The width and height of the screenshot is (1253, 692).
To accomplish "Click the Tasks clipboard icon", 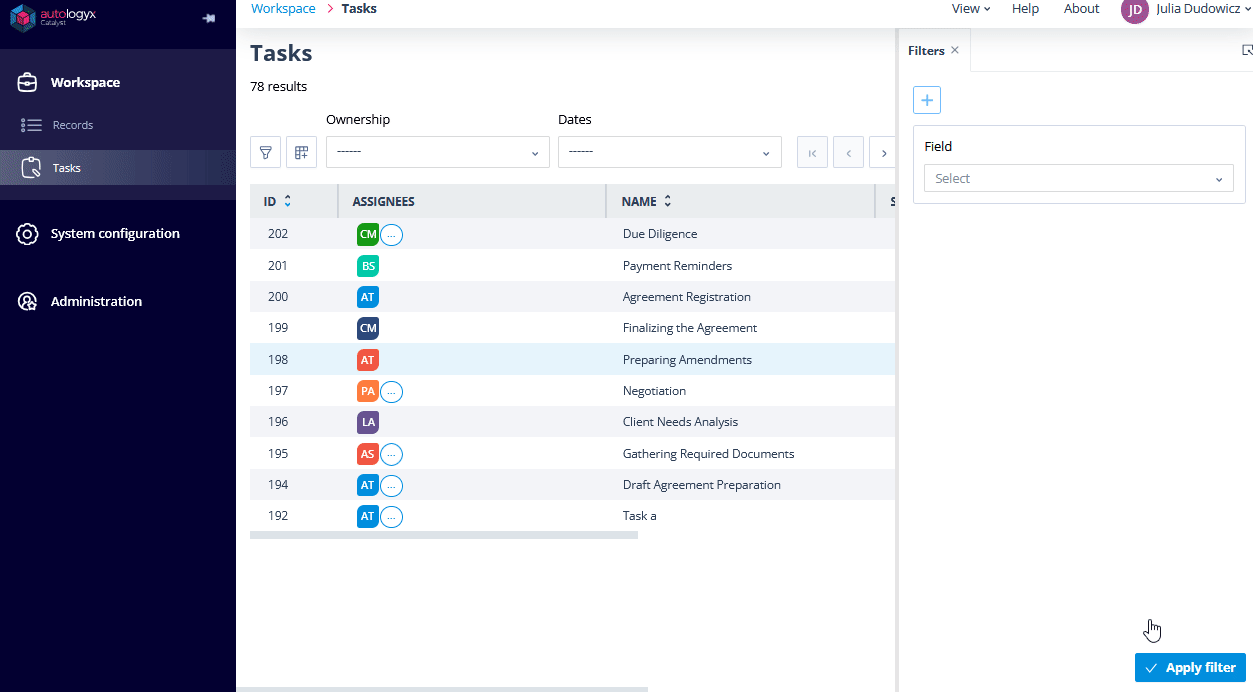I will 31,168.
